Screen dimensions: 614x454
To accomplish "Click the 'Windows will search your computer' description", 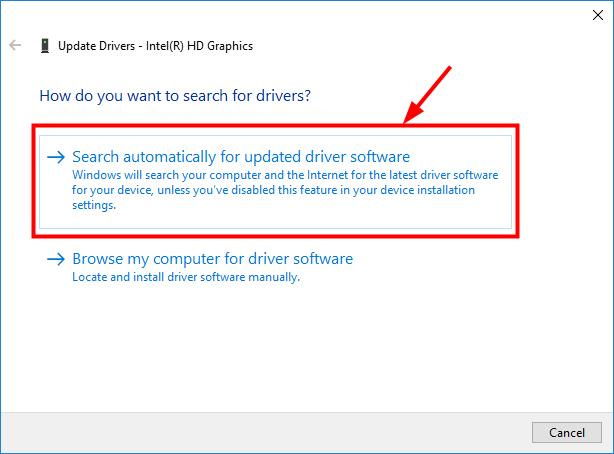I will (x=284, y=174).
